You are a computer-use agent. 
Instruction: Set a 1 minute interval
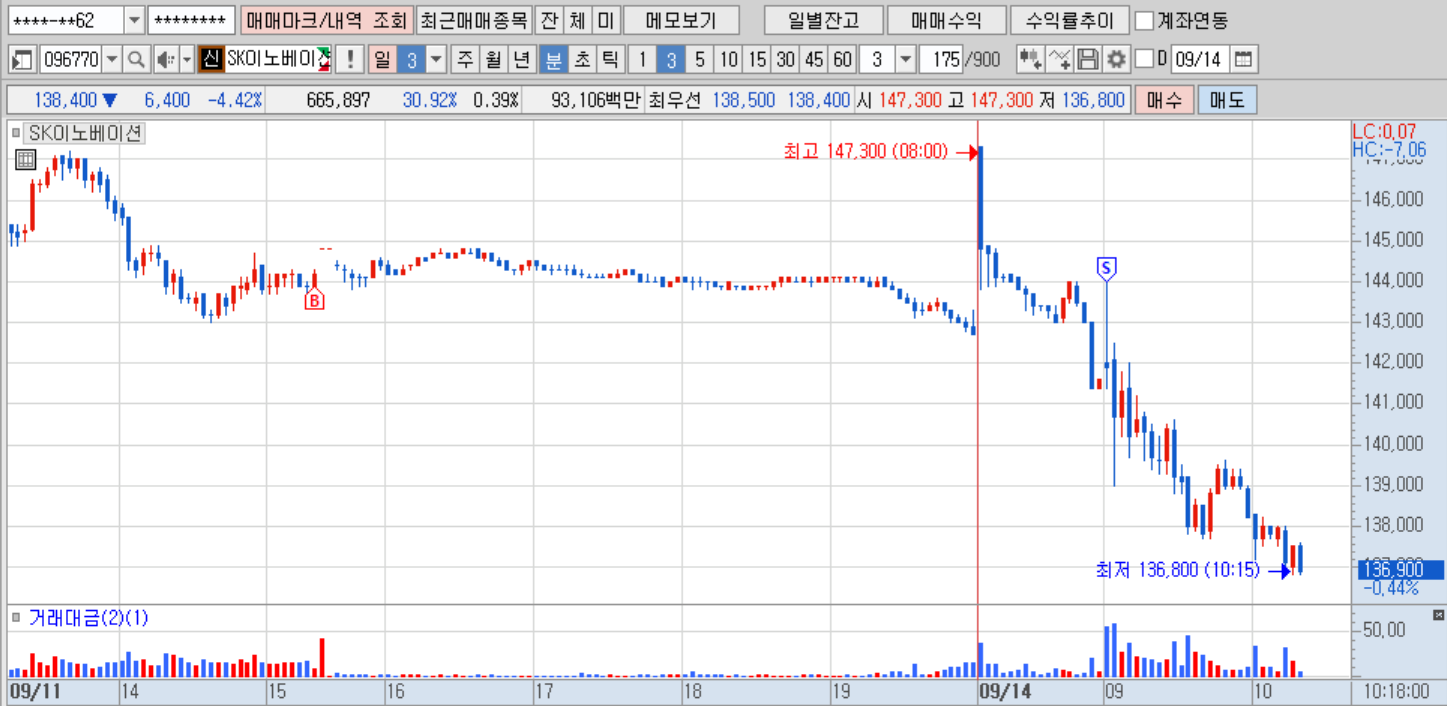click(642, 60)
